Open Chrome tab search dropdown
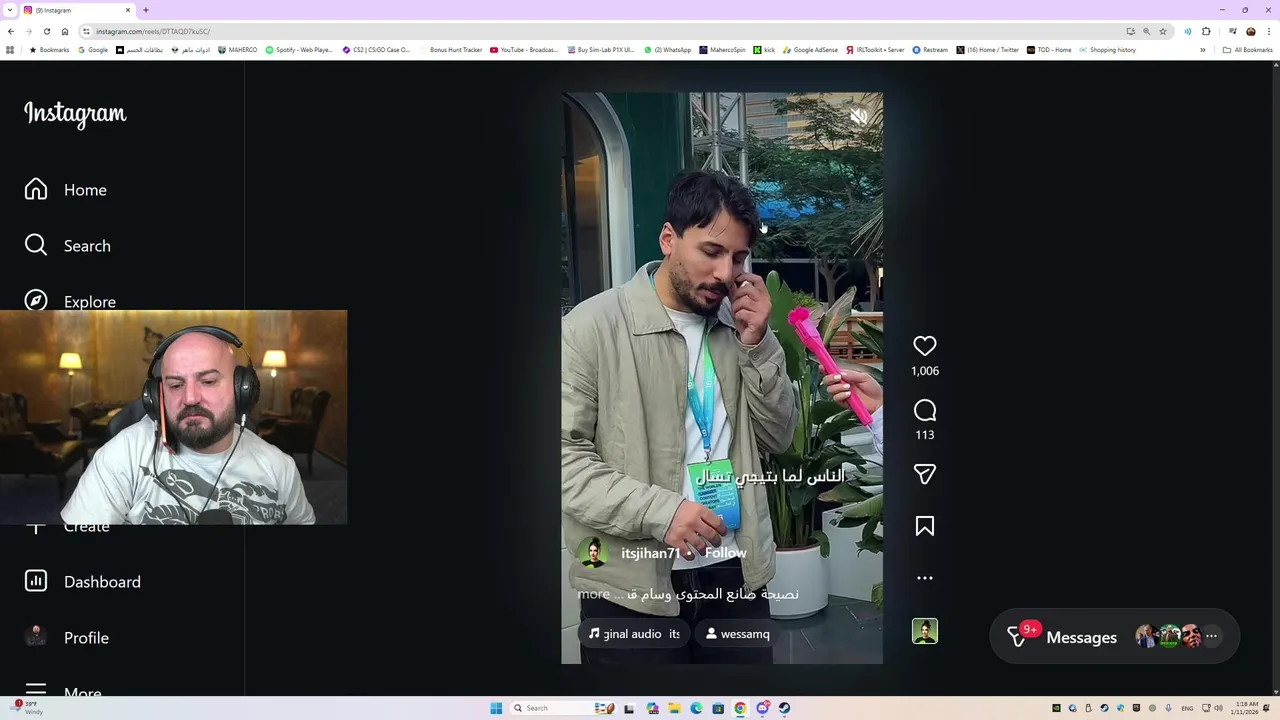Viewport: 1280px width, 720px height. coord(10,10)
